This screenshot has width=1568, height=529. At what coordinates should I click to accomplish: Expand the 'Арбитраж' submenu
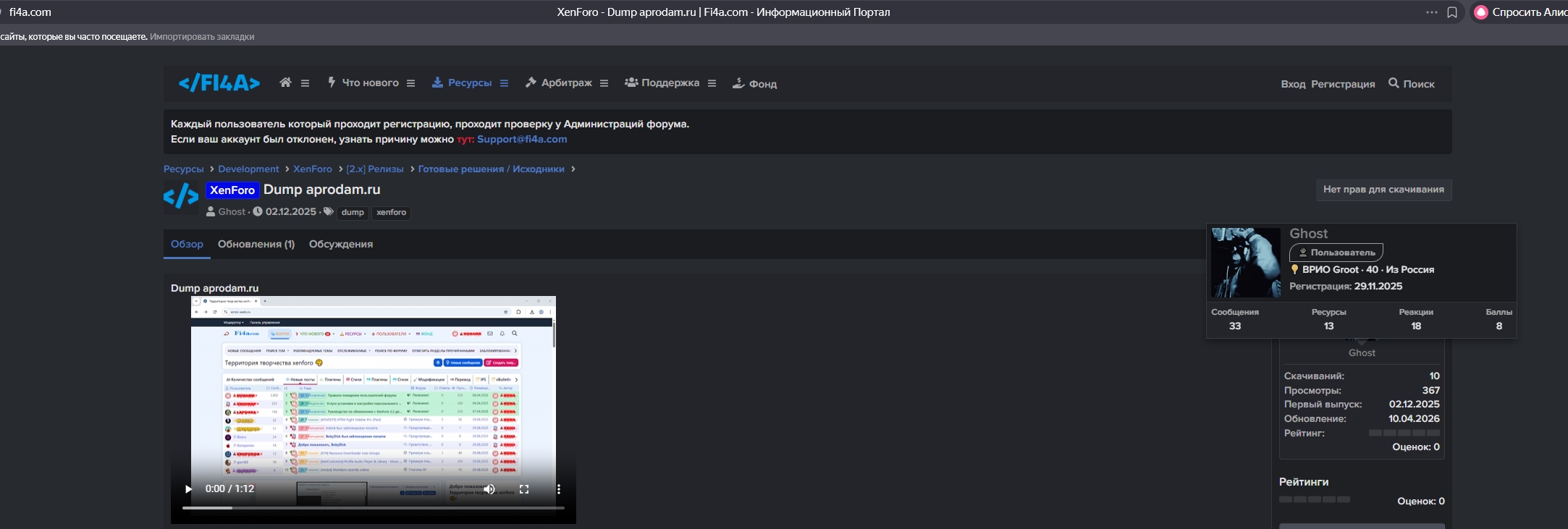tap(604, 83)
